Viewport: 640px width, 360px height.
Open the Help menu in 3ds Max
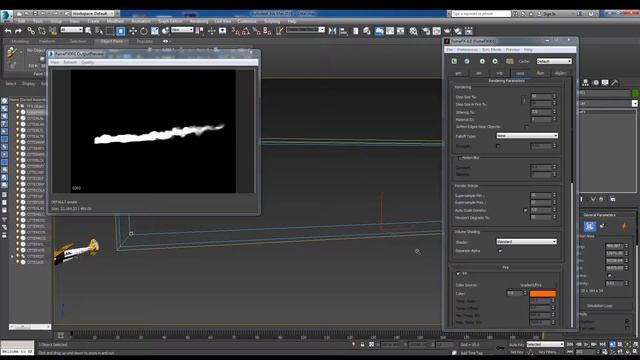[291, 21]
